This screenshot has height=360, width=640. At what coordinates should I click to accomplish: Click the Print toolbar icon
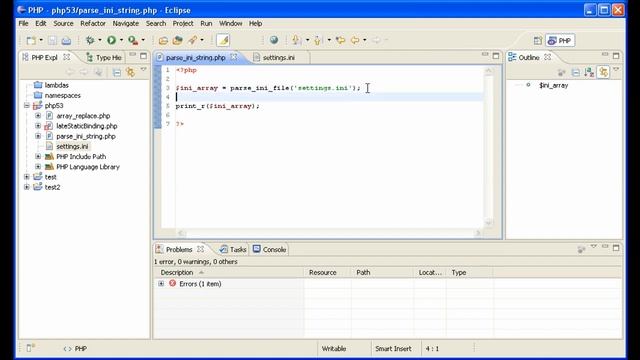coord(66,40)
